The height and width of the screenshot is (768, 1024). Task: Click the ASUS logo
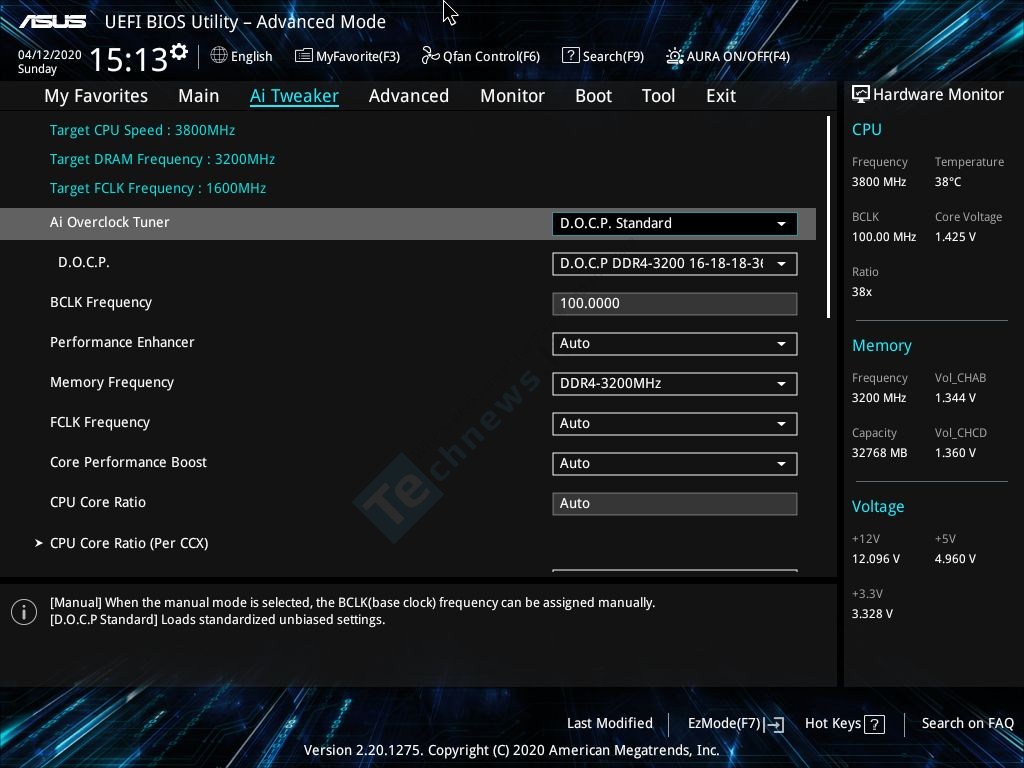click(x=53, y=22)
